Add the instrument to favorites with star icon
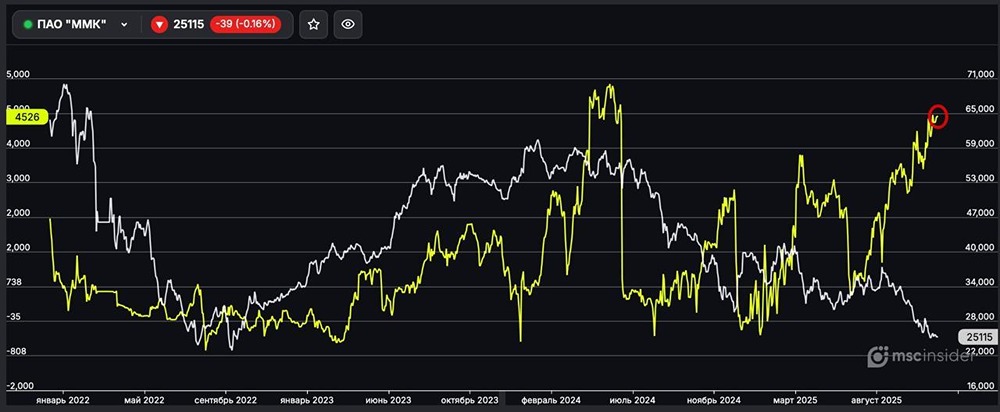The width and height of the screenshot is (1000, 412). [x=313, y=24]
